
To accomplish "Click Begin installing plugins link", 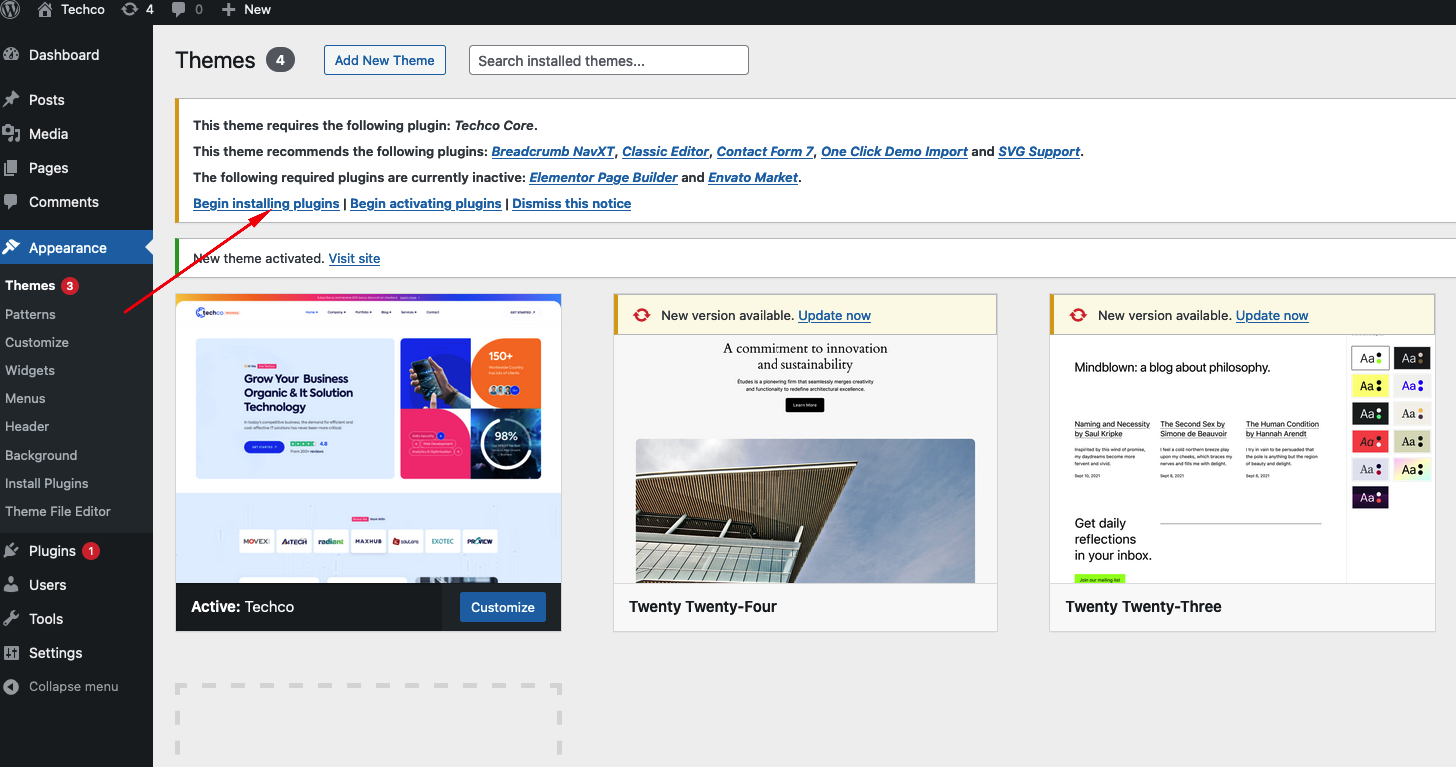I will pyautogui.click(x=266, y=203).
